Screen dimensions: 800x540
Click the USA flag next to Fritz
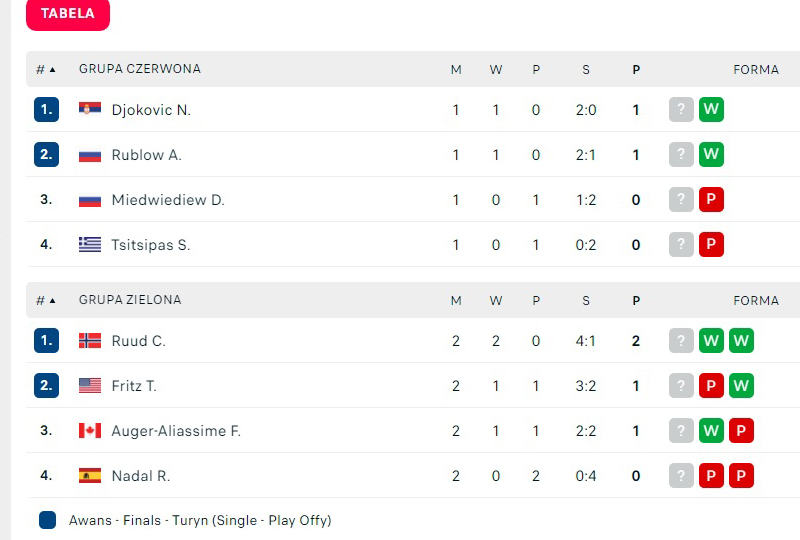coord(90,386)
